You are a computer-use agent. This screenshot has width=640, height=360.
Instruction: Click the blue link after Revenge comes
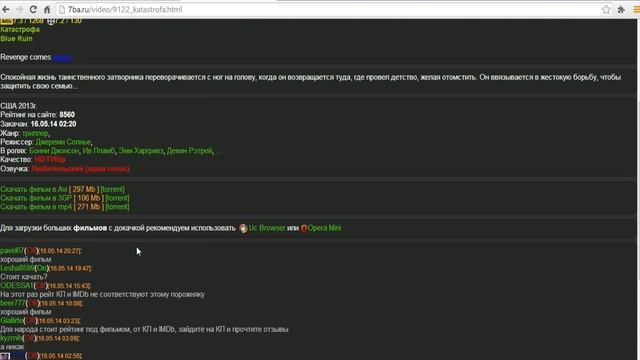pos(62,58)
